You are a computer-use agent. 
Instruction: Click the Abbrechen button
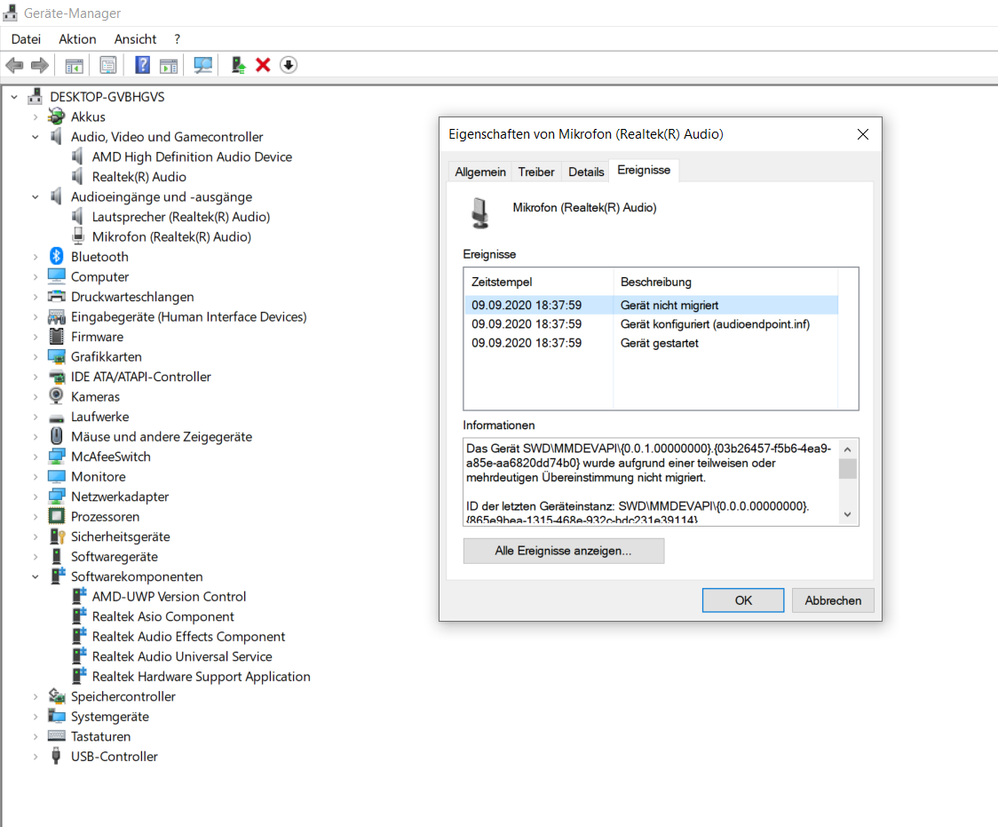[833, 600]
